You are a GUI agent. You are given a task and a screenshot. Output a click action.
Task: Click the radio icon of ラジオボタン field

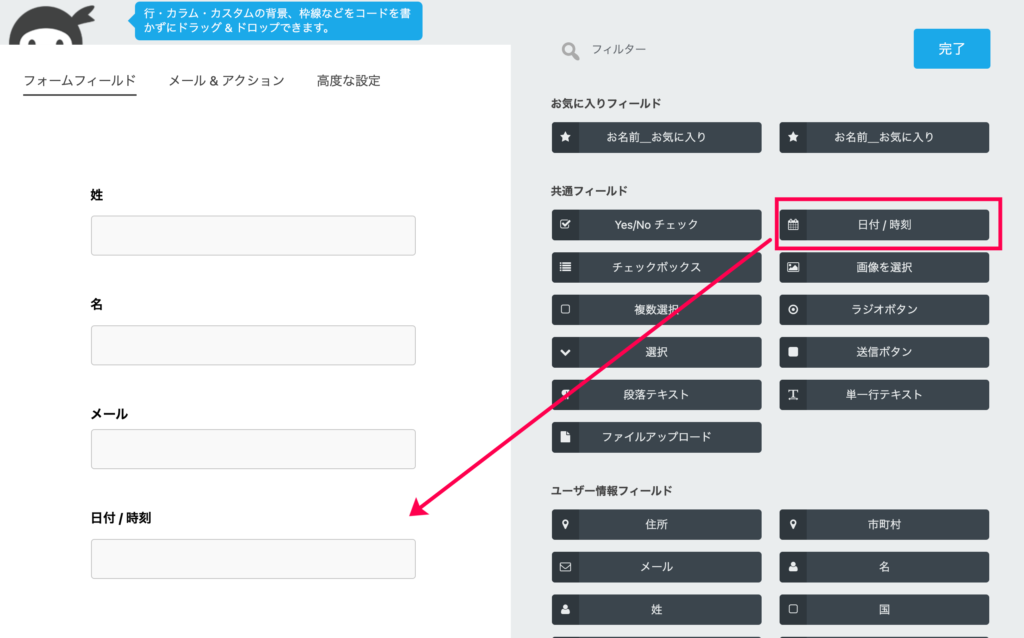tap(793, 310)
